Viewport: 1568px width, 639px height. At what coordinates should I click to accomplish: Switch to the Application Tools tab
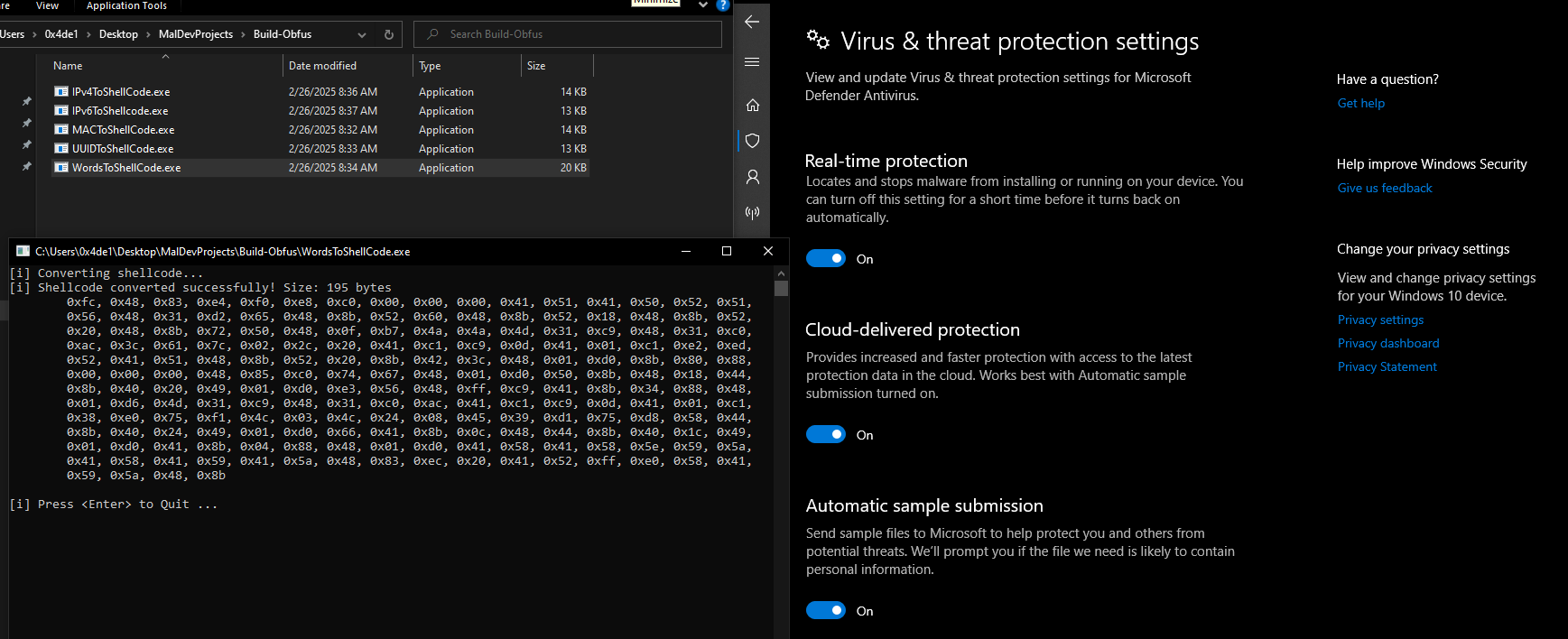(126, 5)
